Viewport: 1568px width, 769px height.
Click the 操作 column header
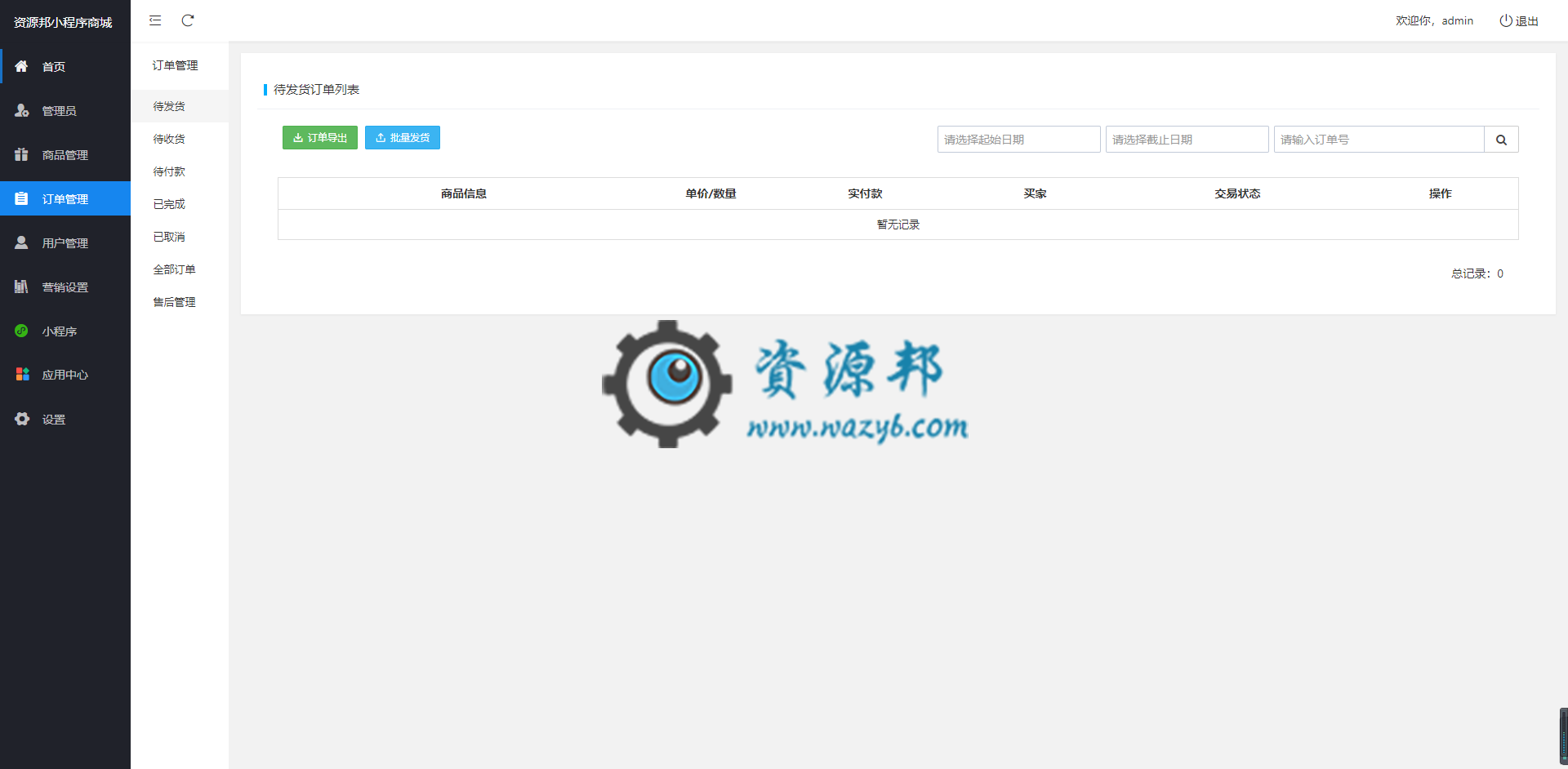click(1441, 193)
